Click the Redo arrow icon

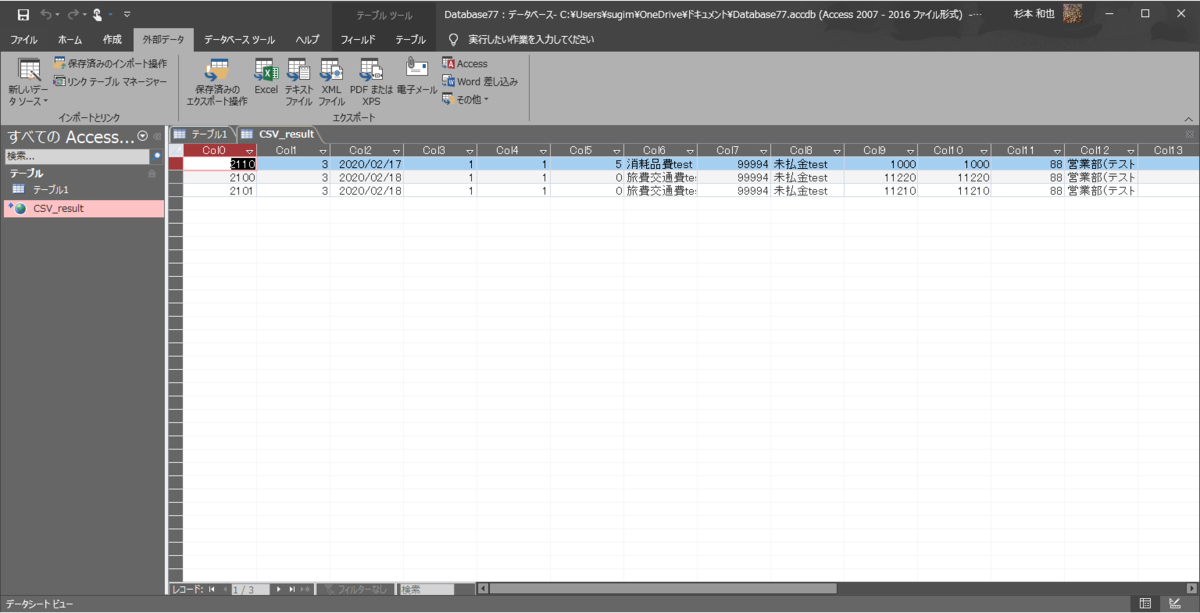coord(72,14)
